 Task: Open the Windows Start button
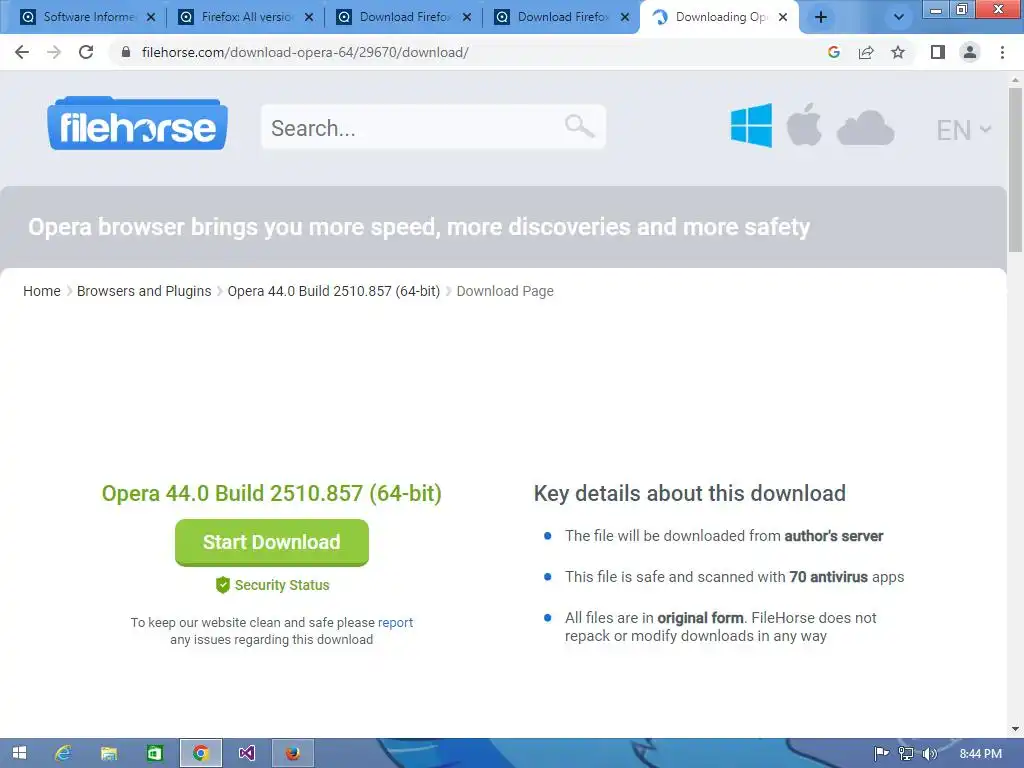[x=19, y=753]
